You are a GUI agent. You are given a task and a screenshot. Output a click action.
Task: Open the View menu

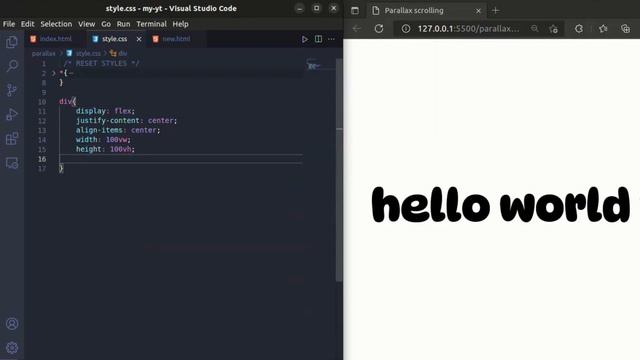(x=87, y=24)
